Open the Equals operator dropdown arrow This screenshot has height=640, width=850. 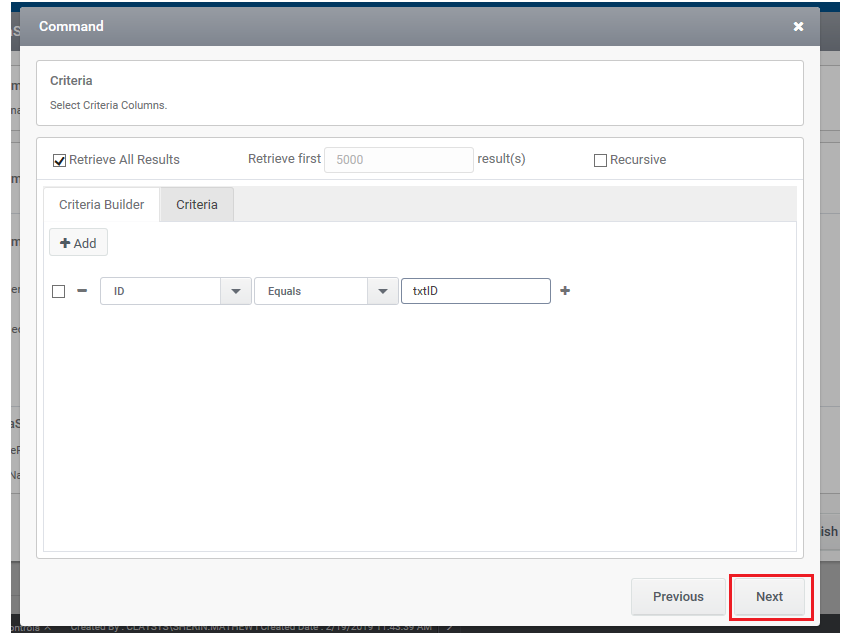pyautogui.click(x=383, y=291)
